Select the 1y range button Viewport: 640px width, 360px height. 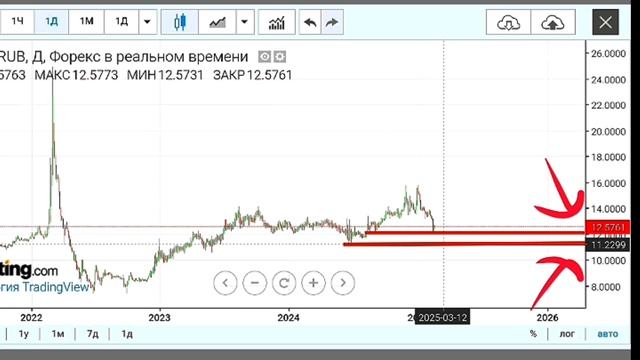pos(24,334)
